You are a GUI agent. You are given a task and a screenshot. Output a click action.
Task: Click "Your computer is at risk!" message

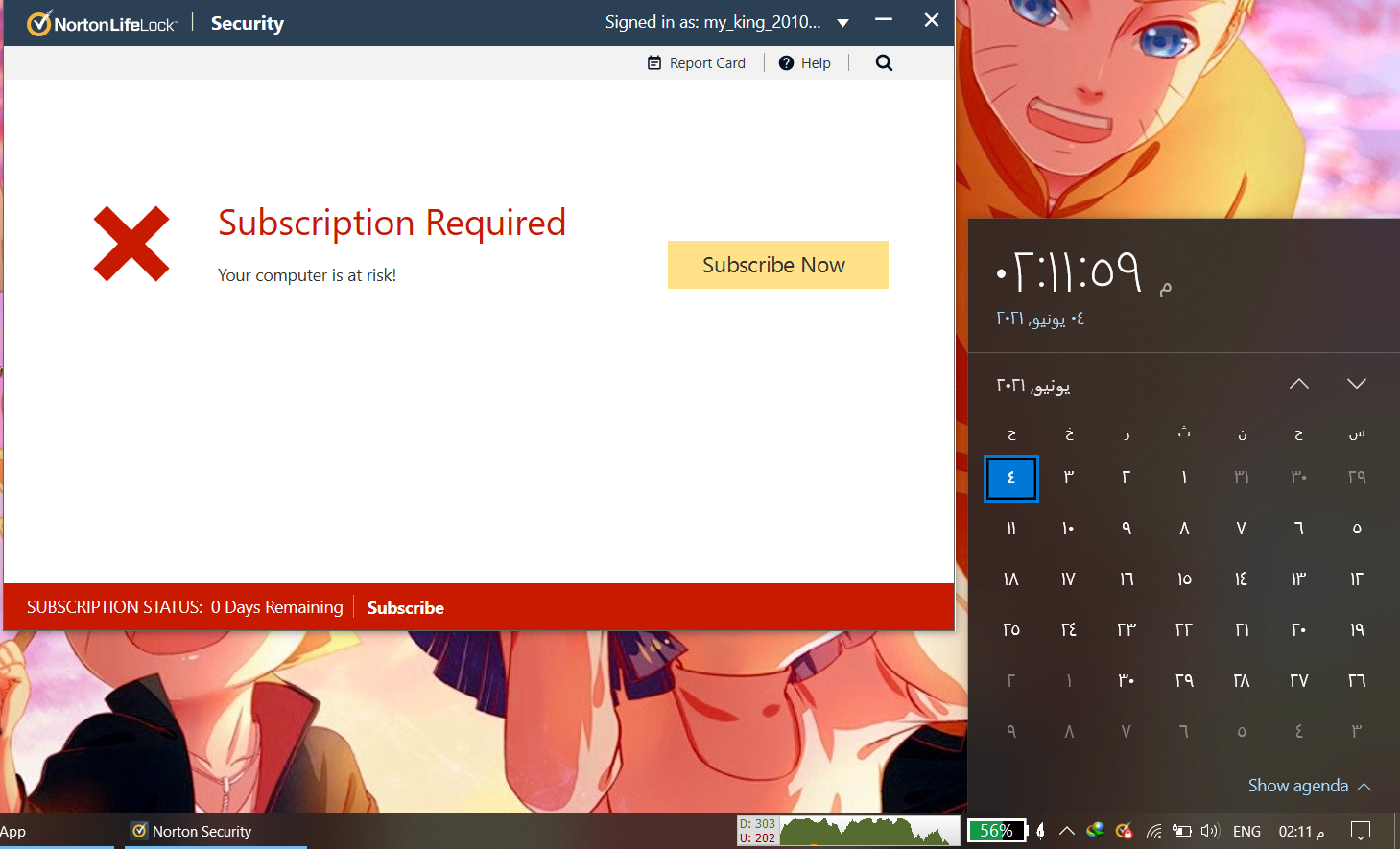pyautogui.click(x=307, y=275)
